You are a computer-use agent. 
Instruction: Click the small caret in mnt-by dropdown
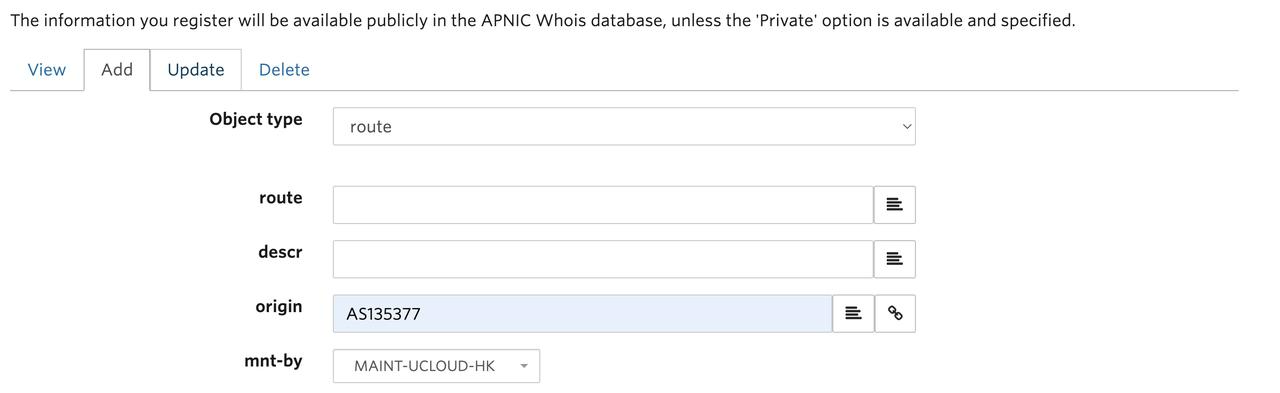click(524, 366)
